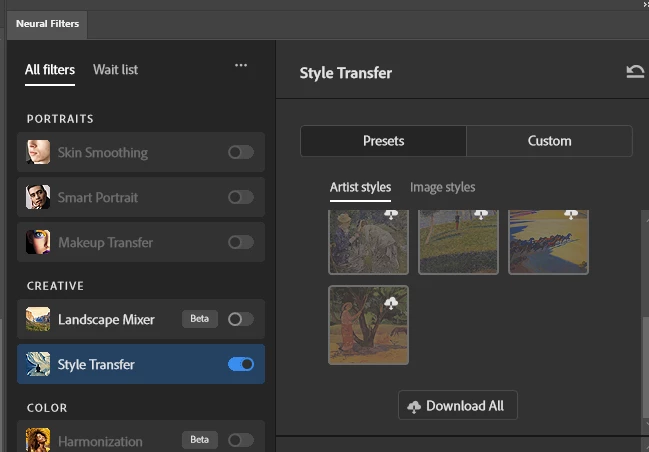649x452 pixels.
Task: Click download cloud on green hillside painting
Action: click(x=481, y=214)
